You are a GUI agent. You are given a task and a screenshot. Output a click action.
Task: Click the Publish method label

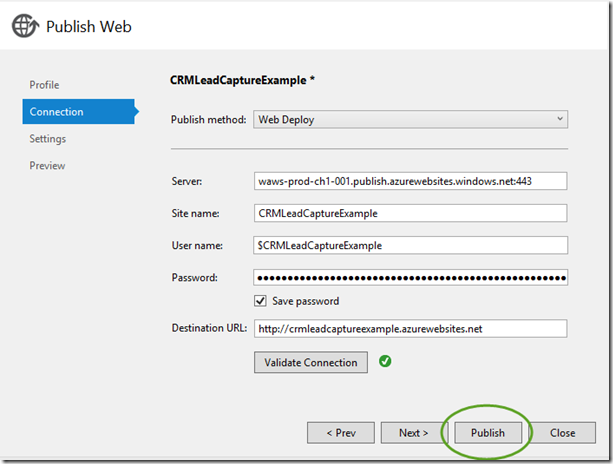[x=208, y=119]
